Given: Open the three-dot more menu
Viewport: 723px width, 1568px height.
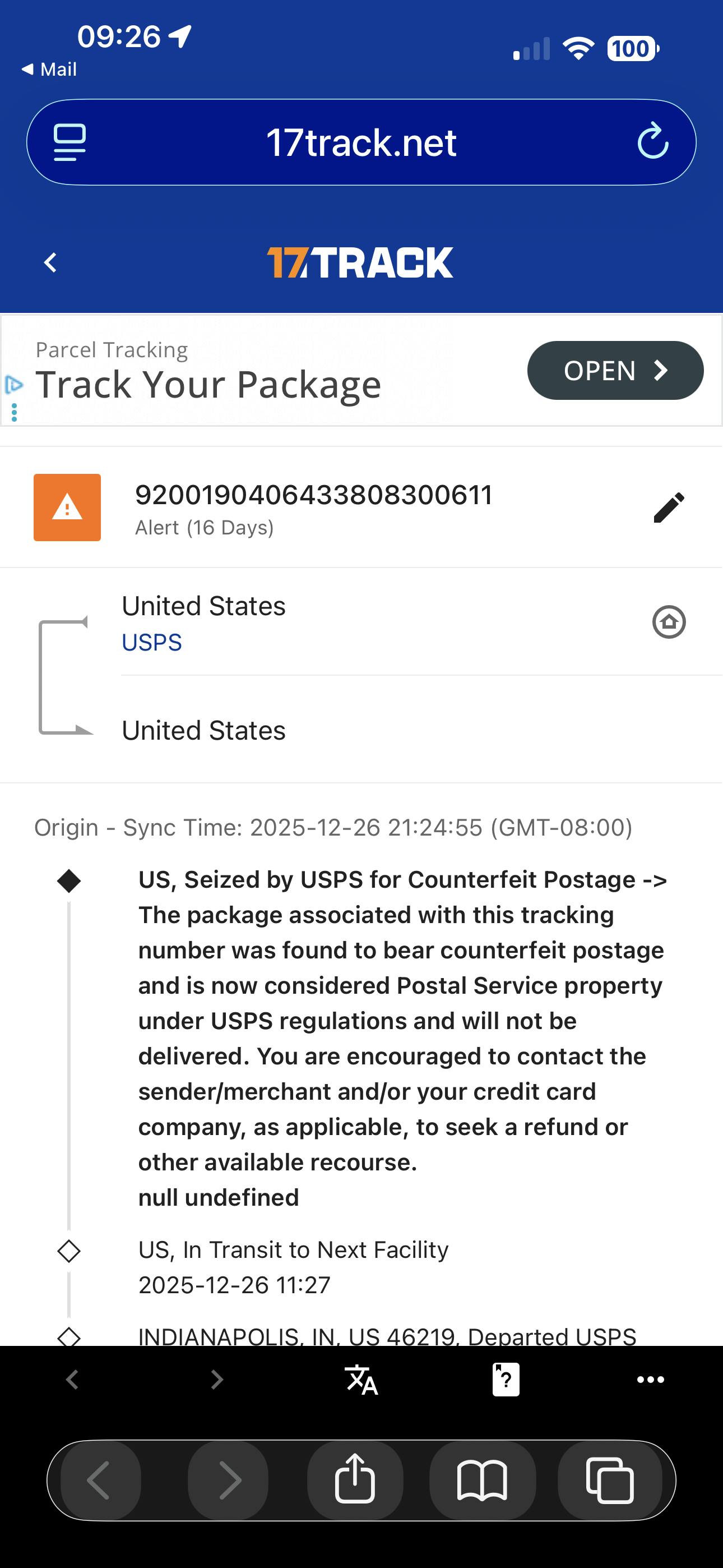Looking at the screenshot, I should tap(650, 1380).
